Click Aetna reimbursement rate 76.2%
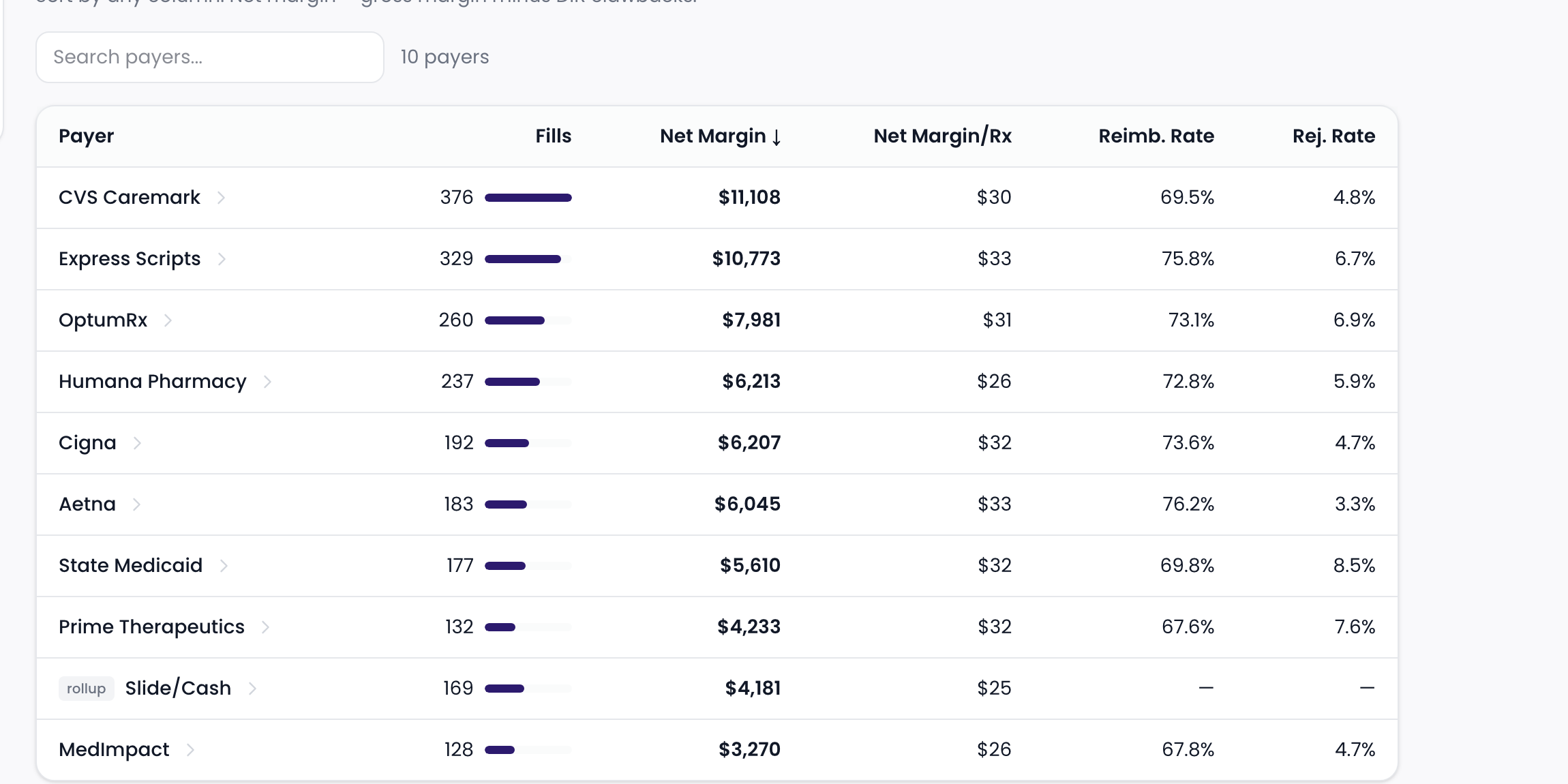Screen dimensions: 1568x784 click(x=1188, y=504)
